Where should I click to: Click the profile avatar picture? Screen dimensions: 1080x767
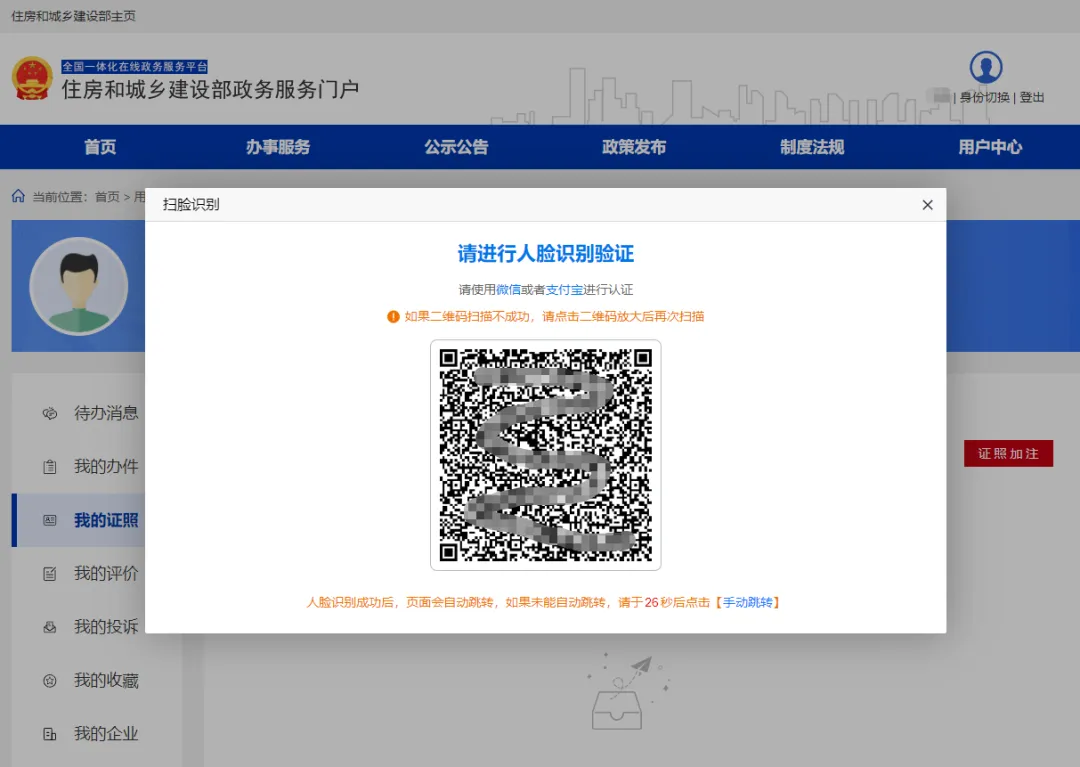point(79,286)
